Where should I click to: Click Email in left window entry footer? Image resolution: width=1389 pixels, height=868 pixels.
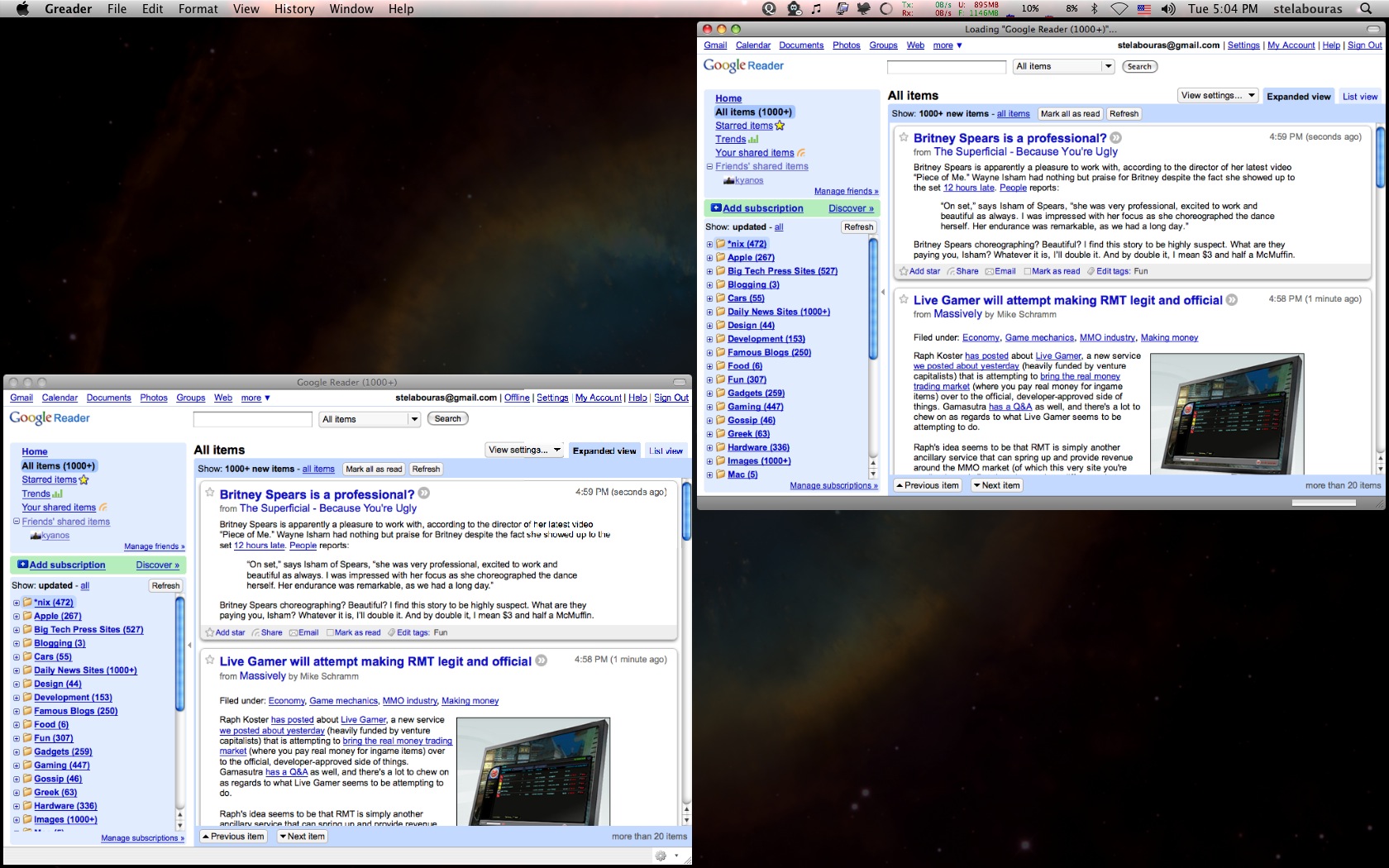[303, 632]
